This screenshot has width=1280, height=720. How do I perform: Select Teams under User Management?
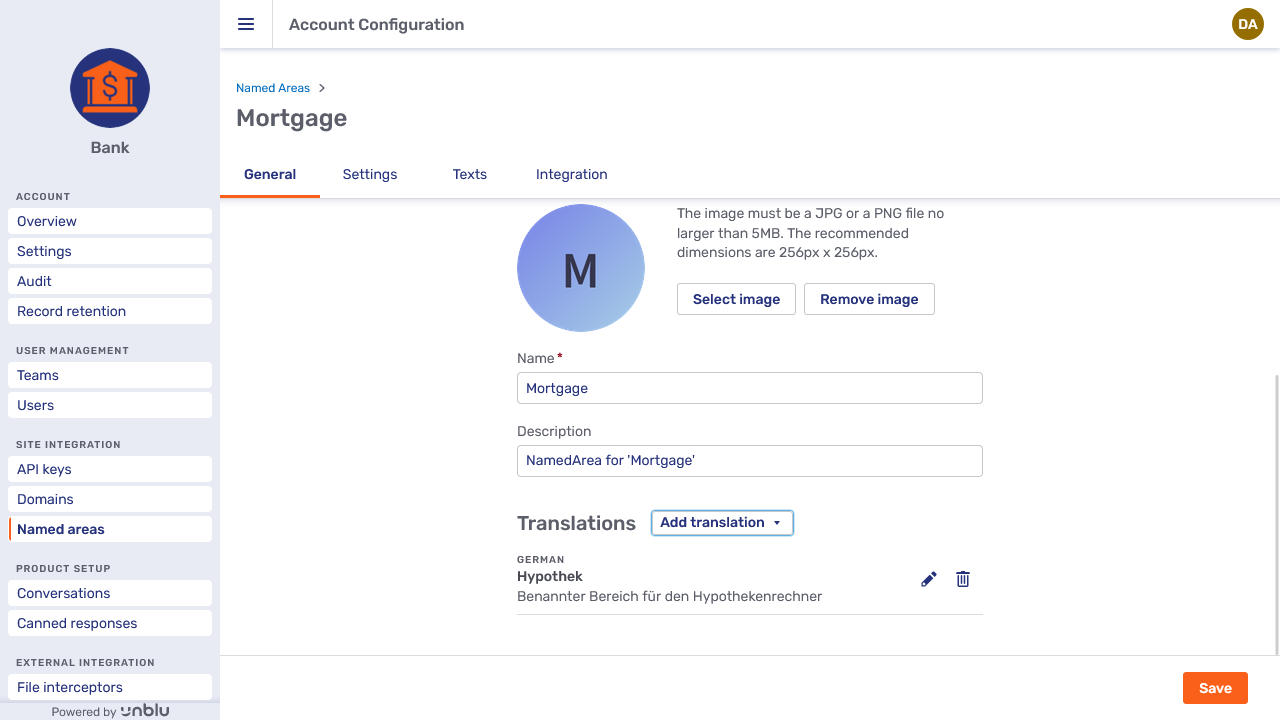click(110, 375)
